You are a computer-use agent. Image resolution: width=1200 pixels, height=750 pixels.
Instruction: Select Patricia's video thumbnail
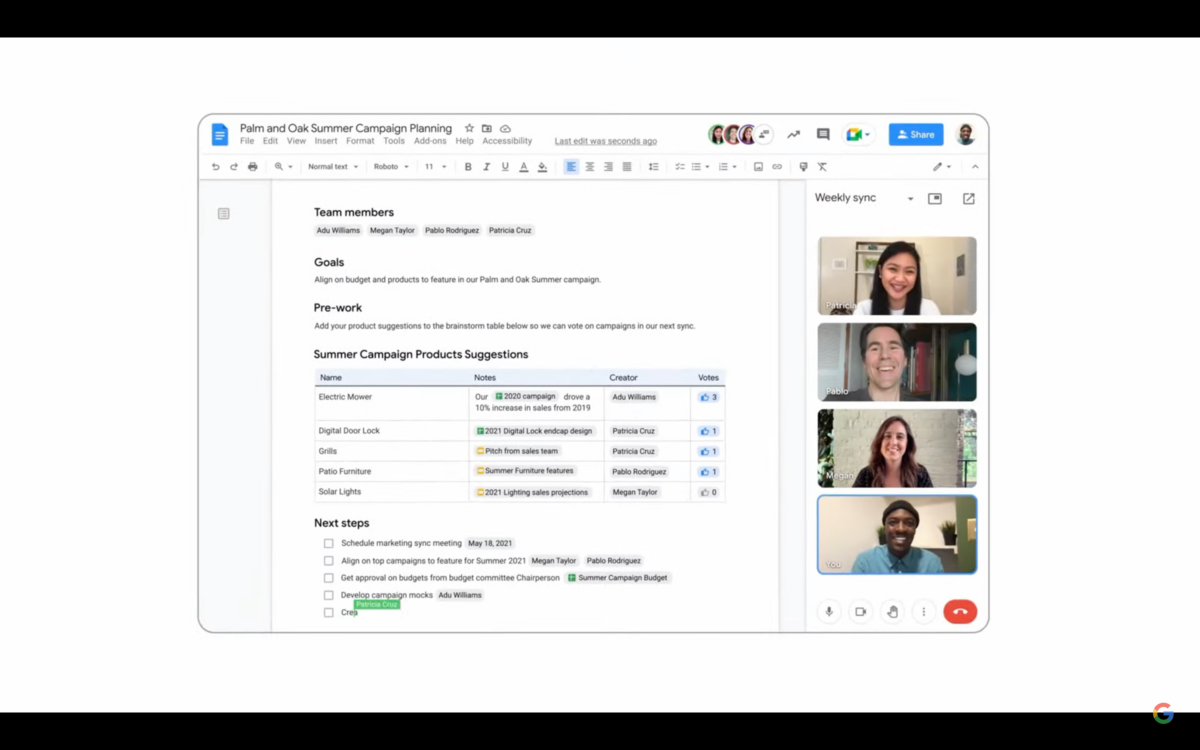[x=897, y=276]
